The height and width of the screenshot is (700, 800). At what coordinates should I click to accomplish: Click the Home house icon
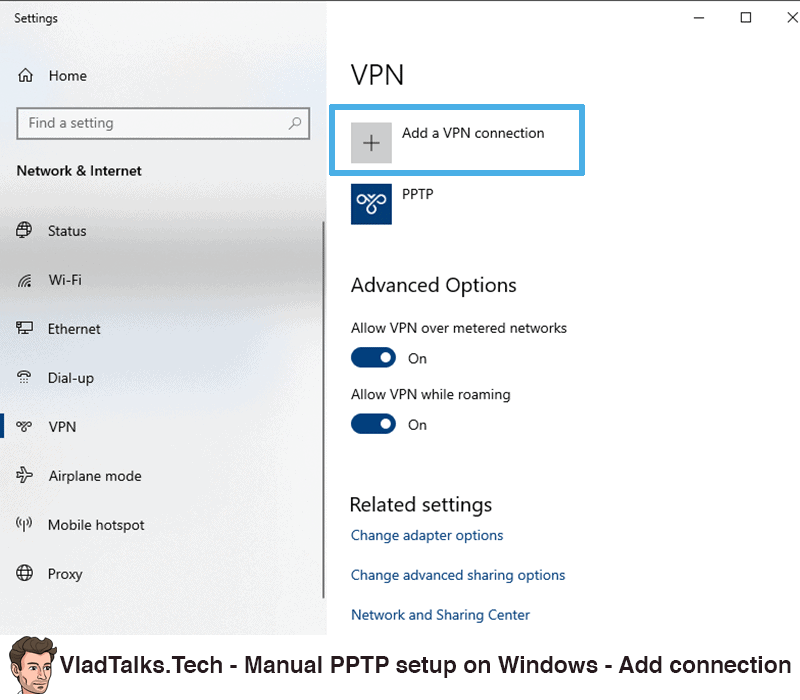coord(24,75)
